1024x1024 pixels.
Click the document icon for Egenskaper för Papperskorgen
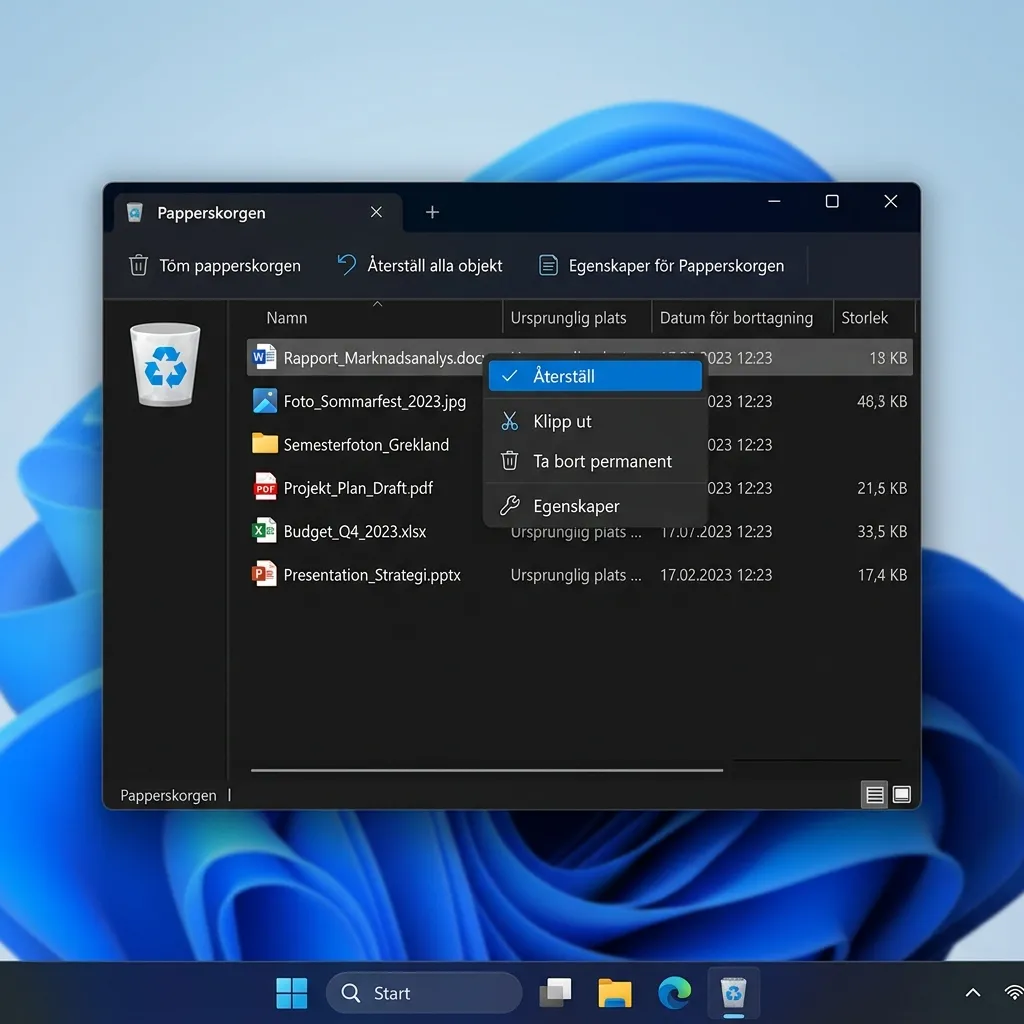pos(548,265)
